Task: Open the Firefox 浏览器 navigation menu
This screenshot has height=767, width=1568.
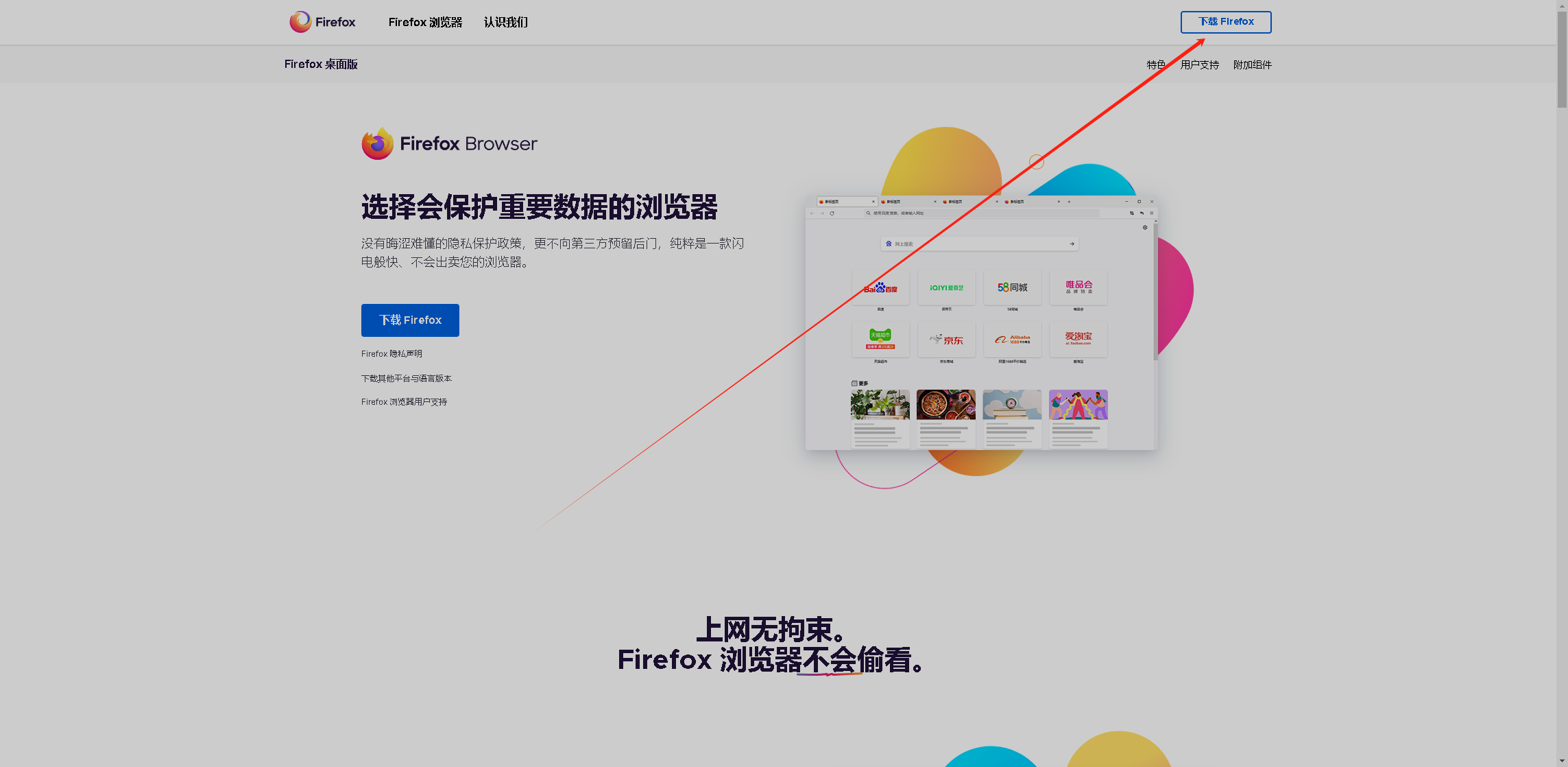Action: (x=425, y=22)
